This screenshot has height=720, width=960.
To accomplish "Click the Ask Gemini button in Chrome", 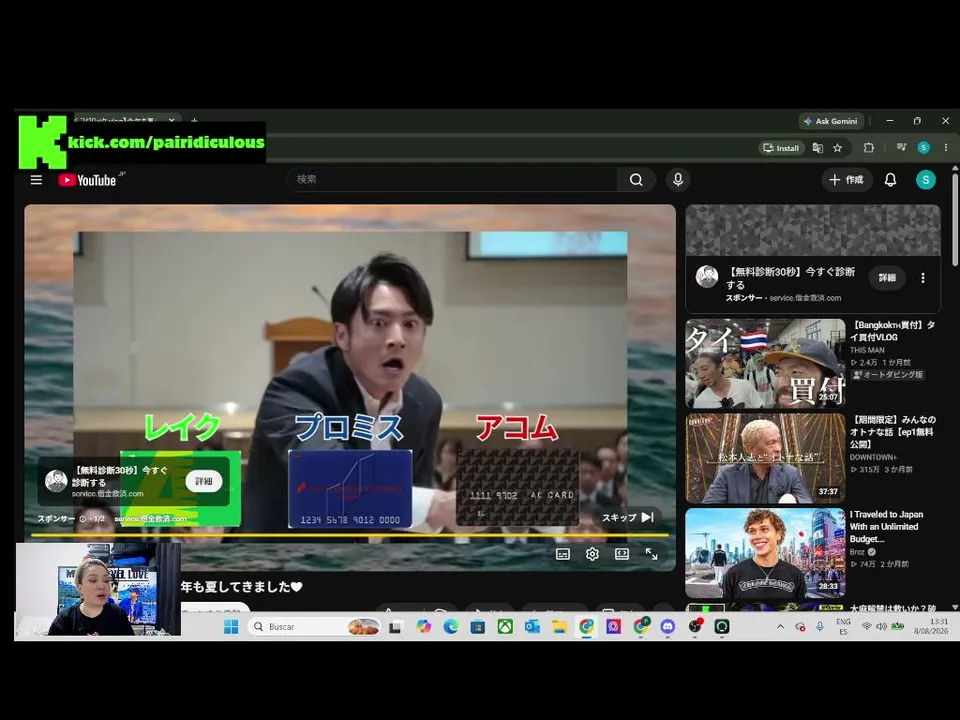I will (831, 121).
